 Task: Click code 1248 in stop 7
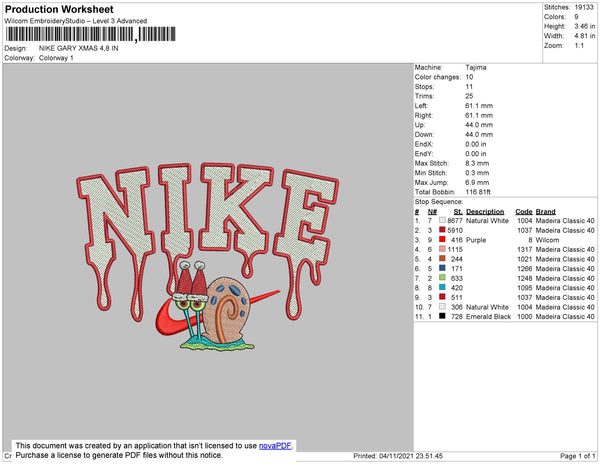(x=525, y=278)
